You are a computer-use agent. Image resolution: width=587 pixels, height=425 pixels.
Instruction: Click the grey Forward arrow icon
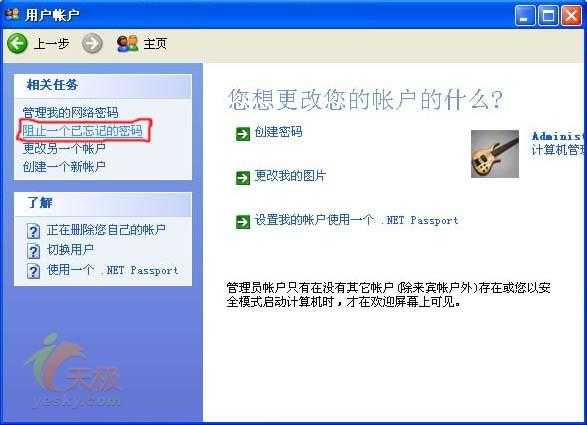tap(92, 43)
